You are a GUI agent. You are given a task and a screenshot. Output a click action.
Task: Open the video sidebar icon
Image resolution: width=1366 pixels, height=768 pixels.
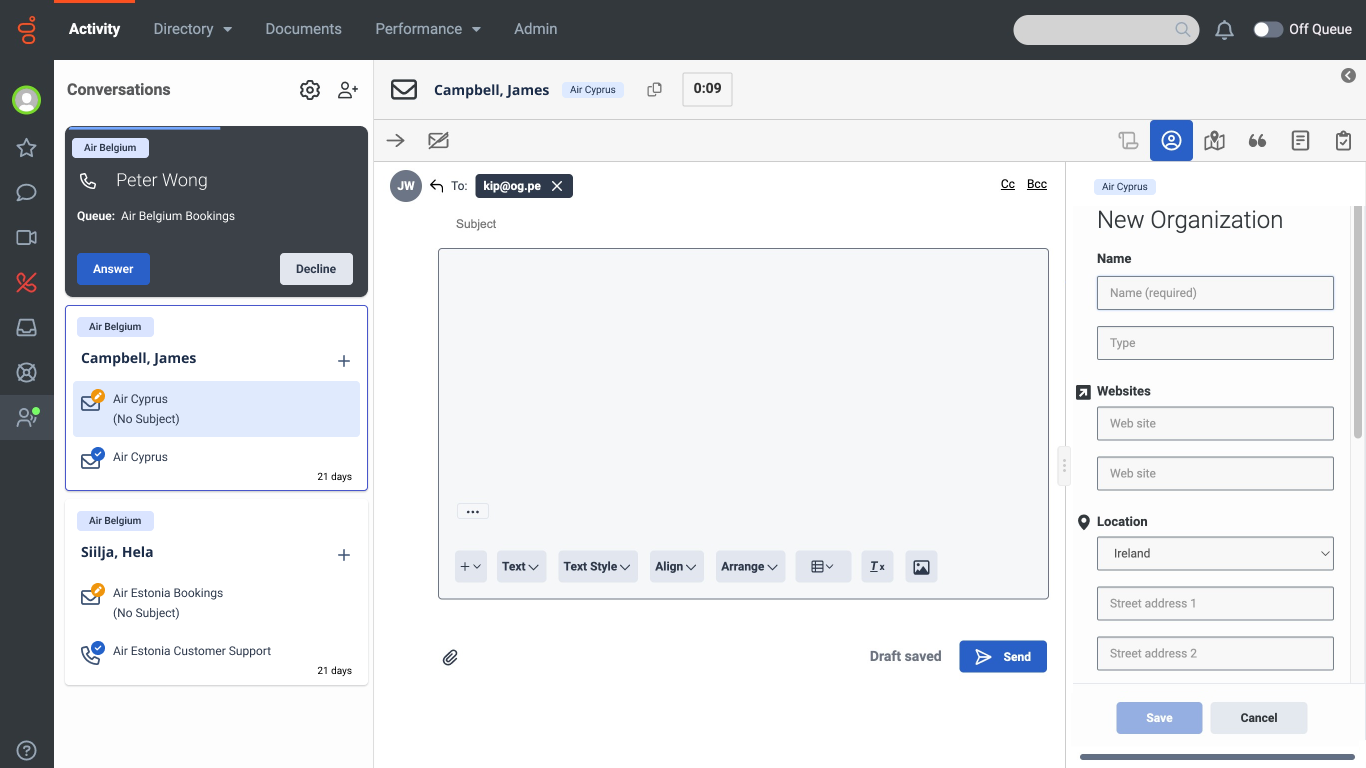[27, 238]
